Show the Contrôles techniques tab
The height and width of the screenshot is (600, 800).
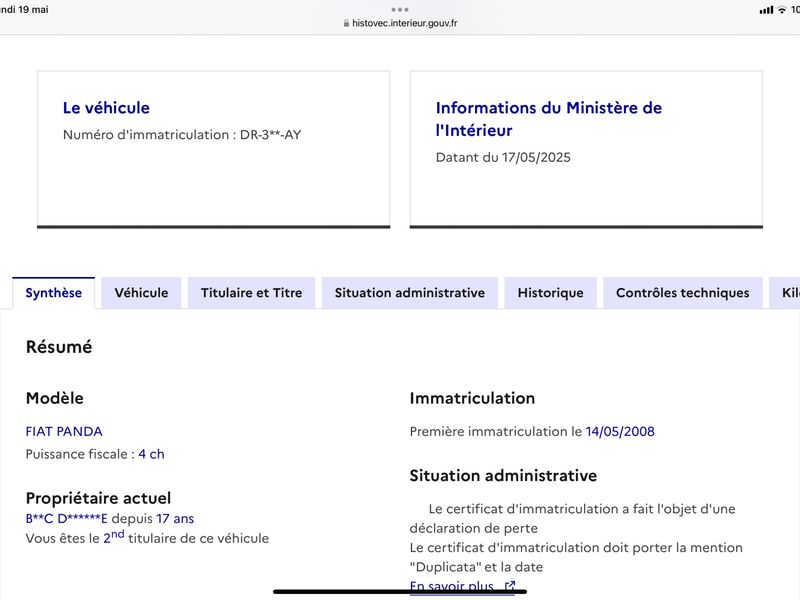click(683, 293)
